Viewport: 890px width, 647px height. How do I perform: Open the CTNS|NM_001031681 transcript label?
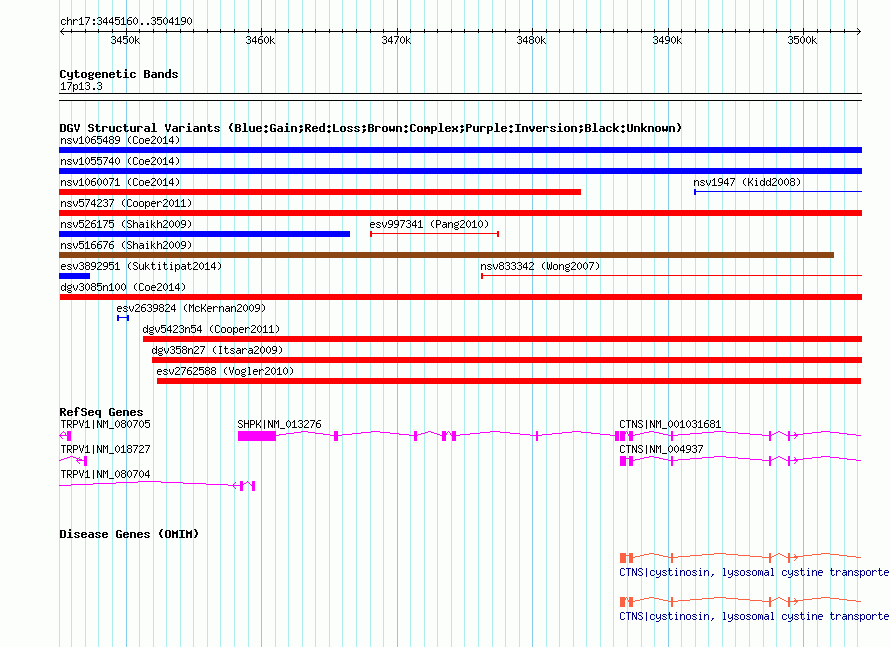pos(670,424)
